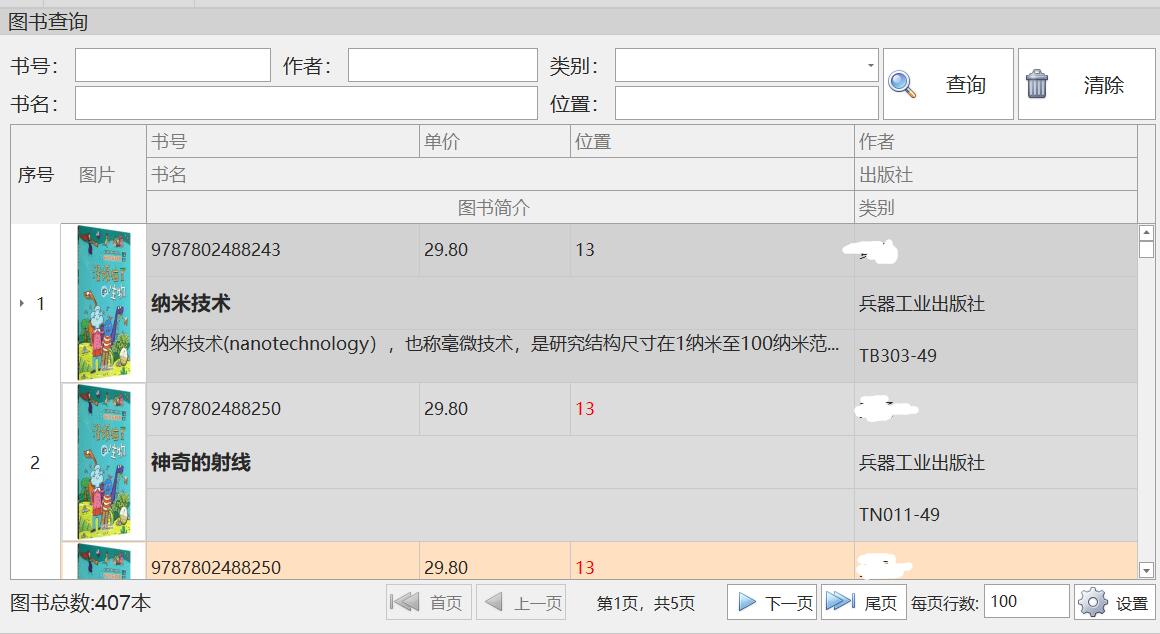Click the 出版社 column header
Viewport: 1160px width, 634px height.
[996, 175]
